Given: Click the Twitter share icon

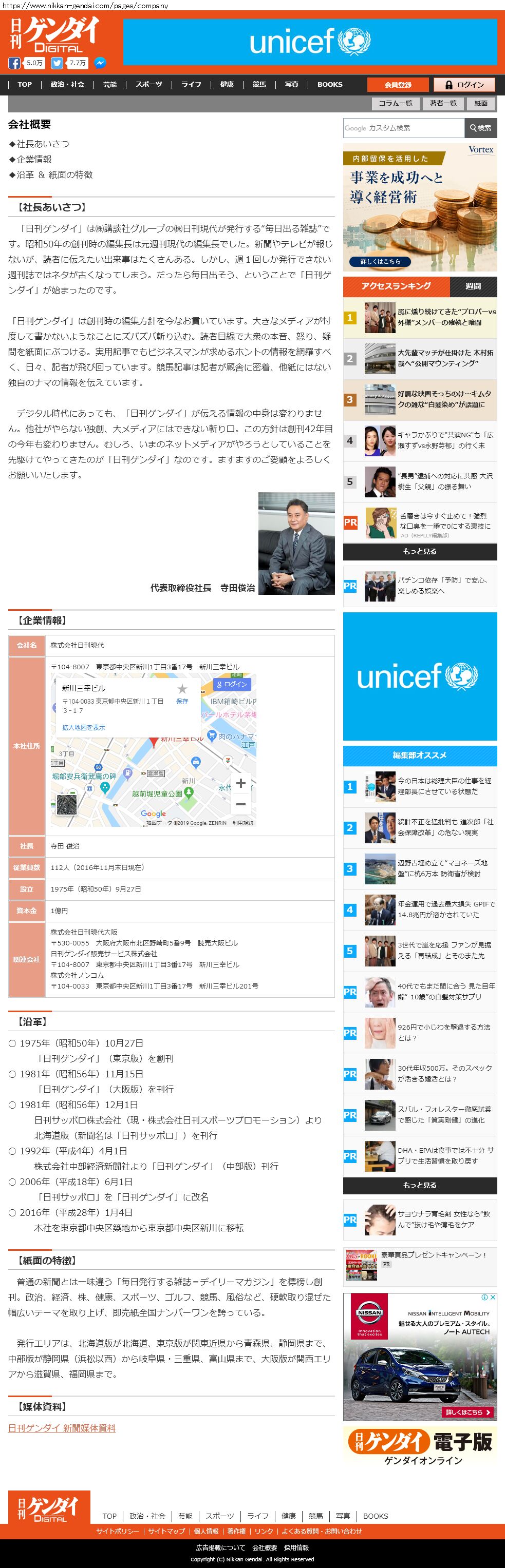Looking at the screenshot, I should tap(57, 63).
